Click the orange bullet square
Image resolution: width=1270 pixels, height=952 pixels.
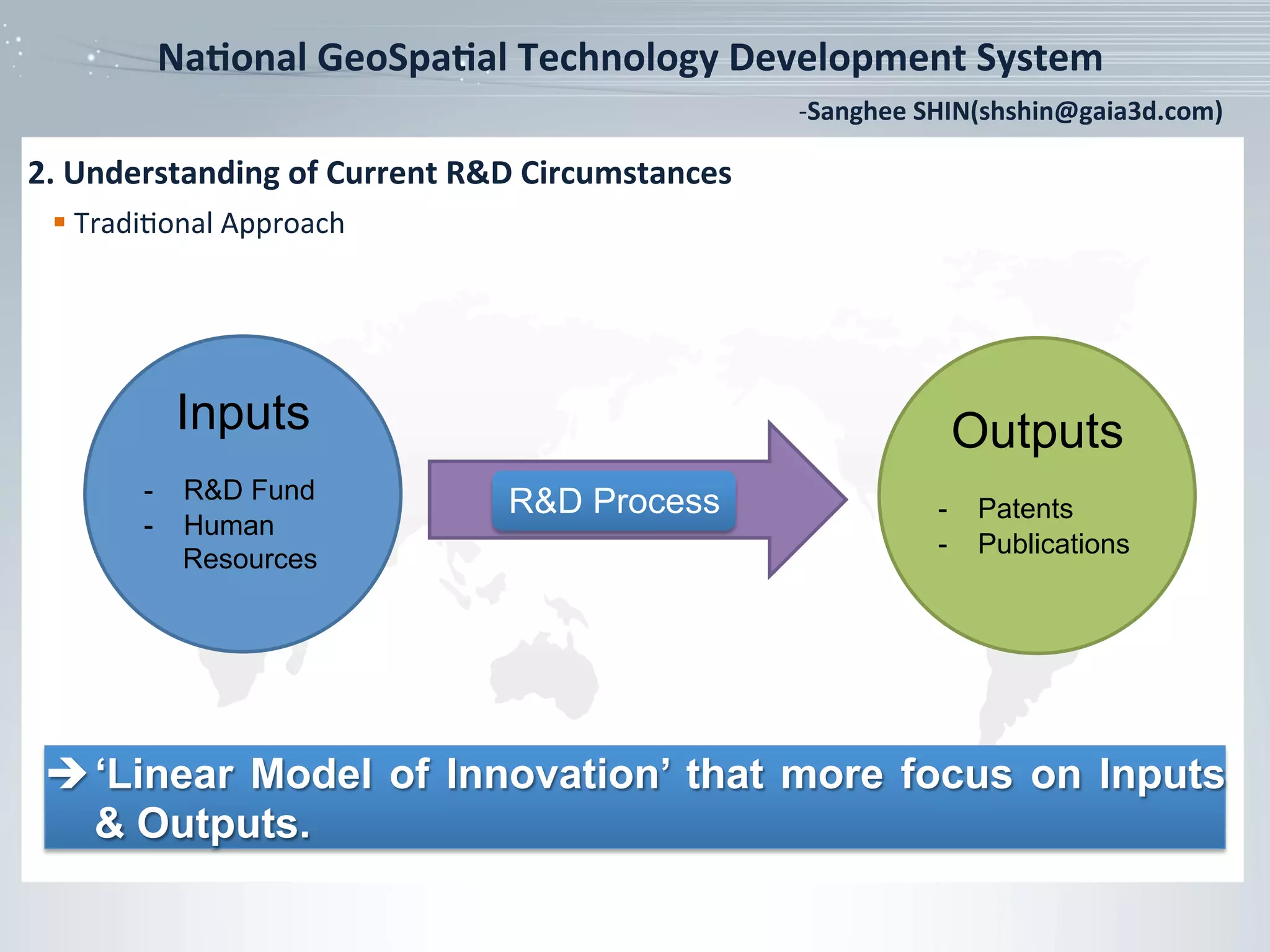60,222
